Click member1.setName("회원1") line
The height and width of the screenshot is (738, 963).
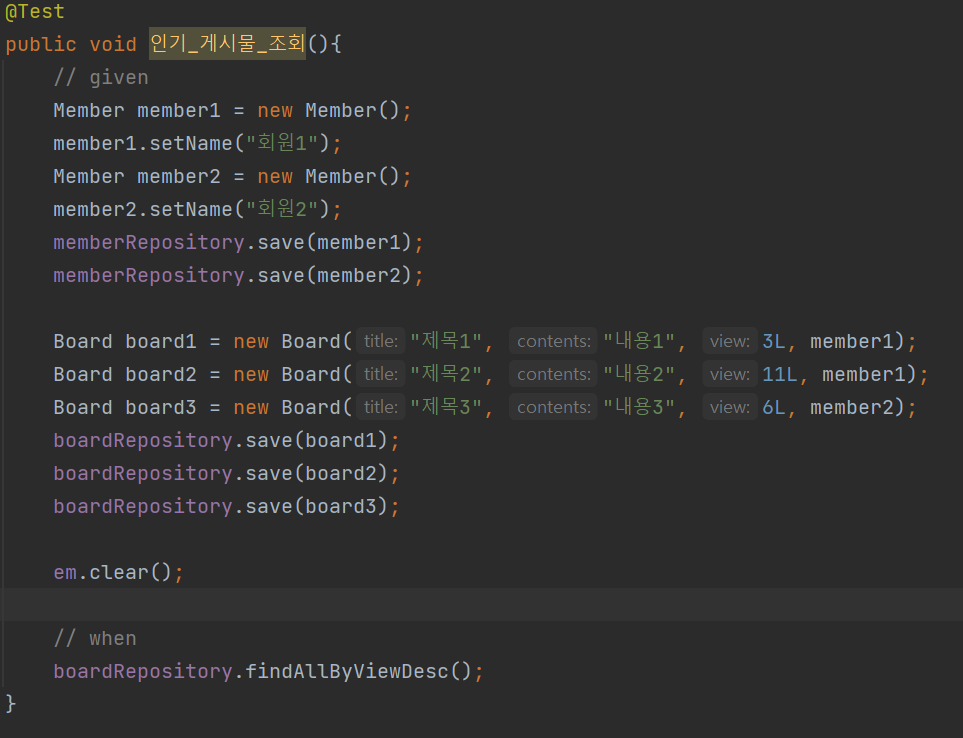tap(197, 144)
